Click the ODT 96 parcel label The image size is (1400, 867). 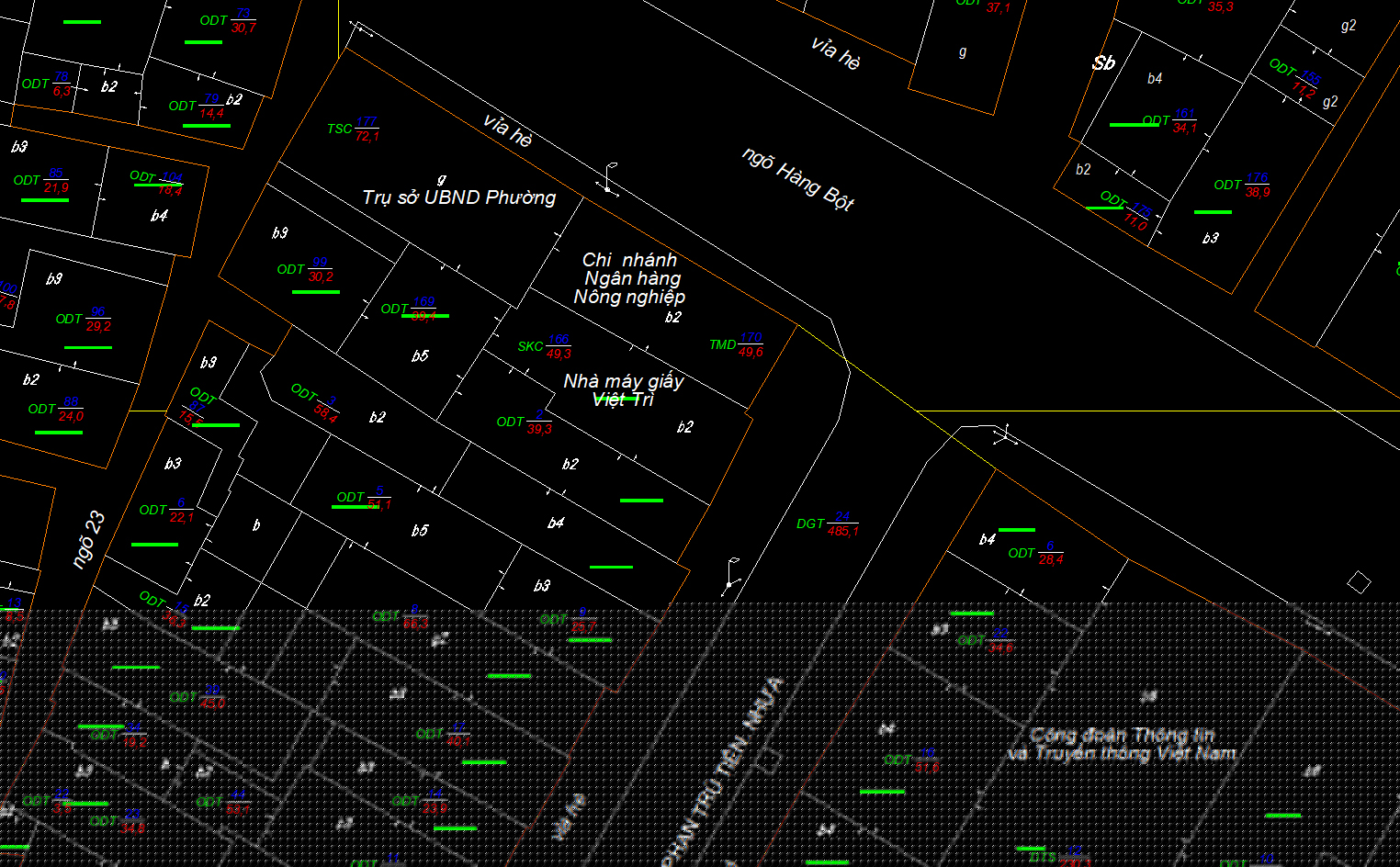tap(84, 319)
